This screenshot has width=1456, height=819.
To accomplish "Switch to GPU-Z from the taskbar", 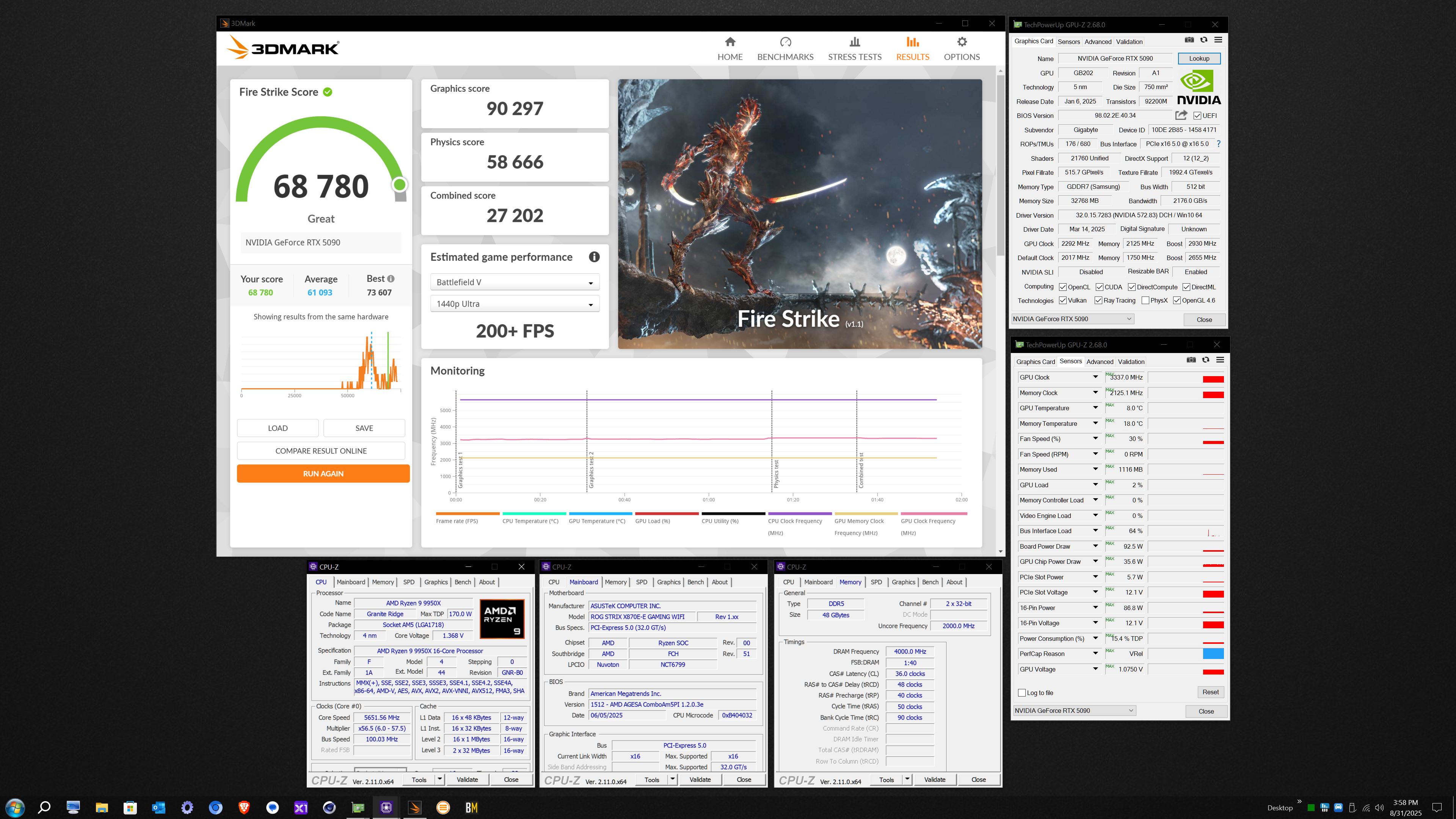I will pyautogui.click(x=358, y=807).
